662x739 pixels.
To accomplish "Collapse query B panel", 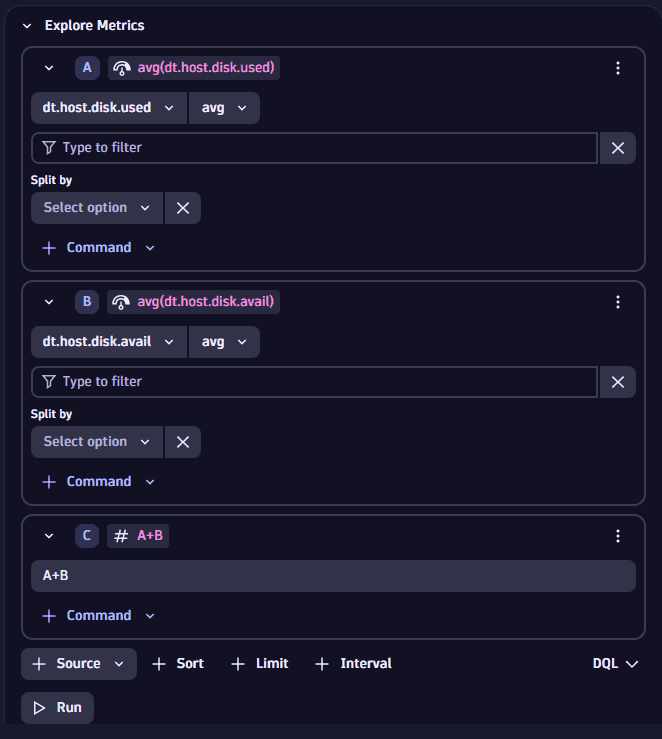I will (x=49, y=302).
